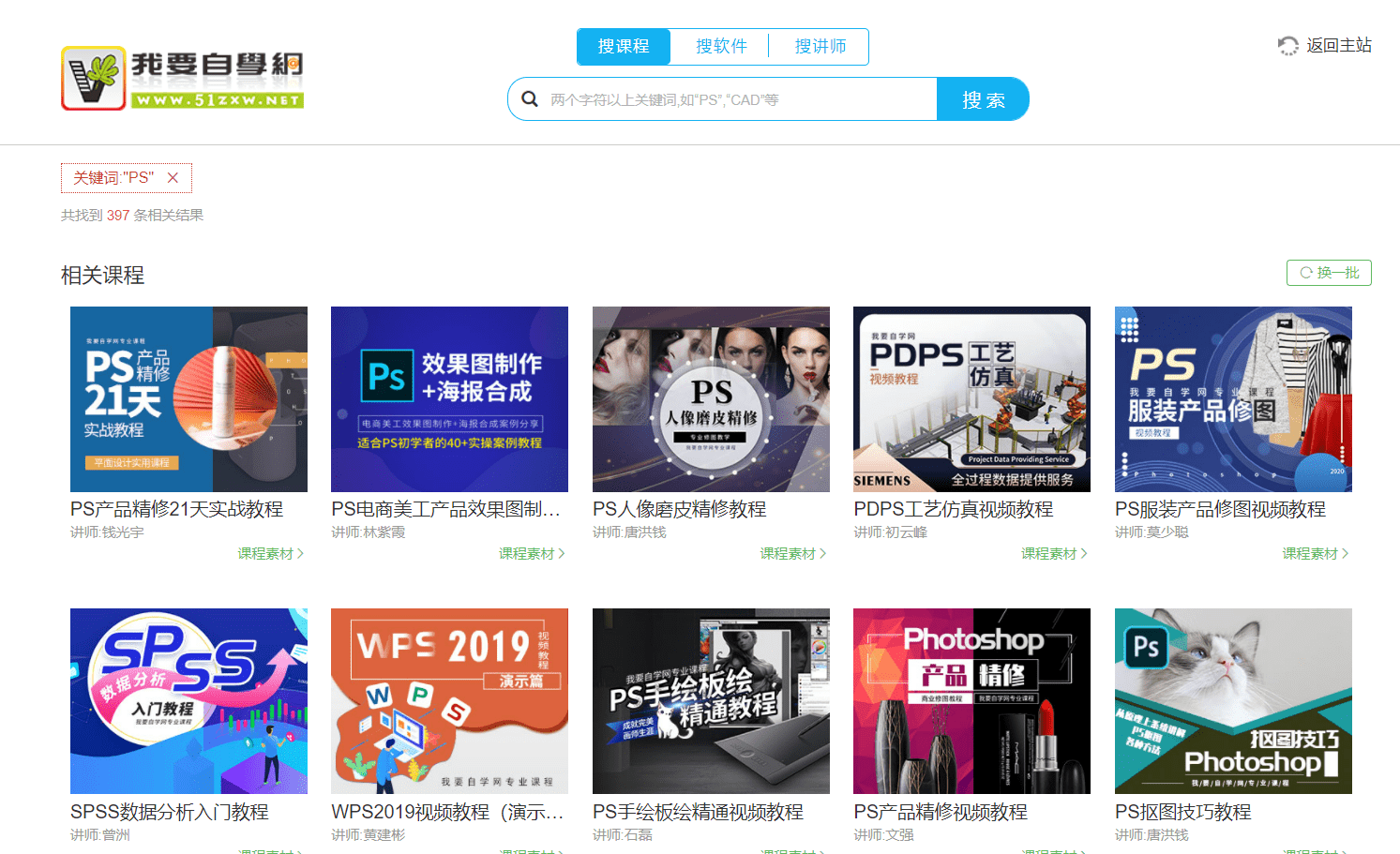
Task: Open title link PS人像磨皮精修教程
Action: pos(680,509)
